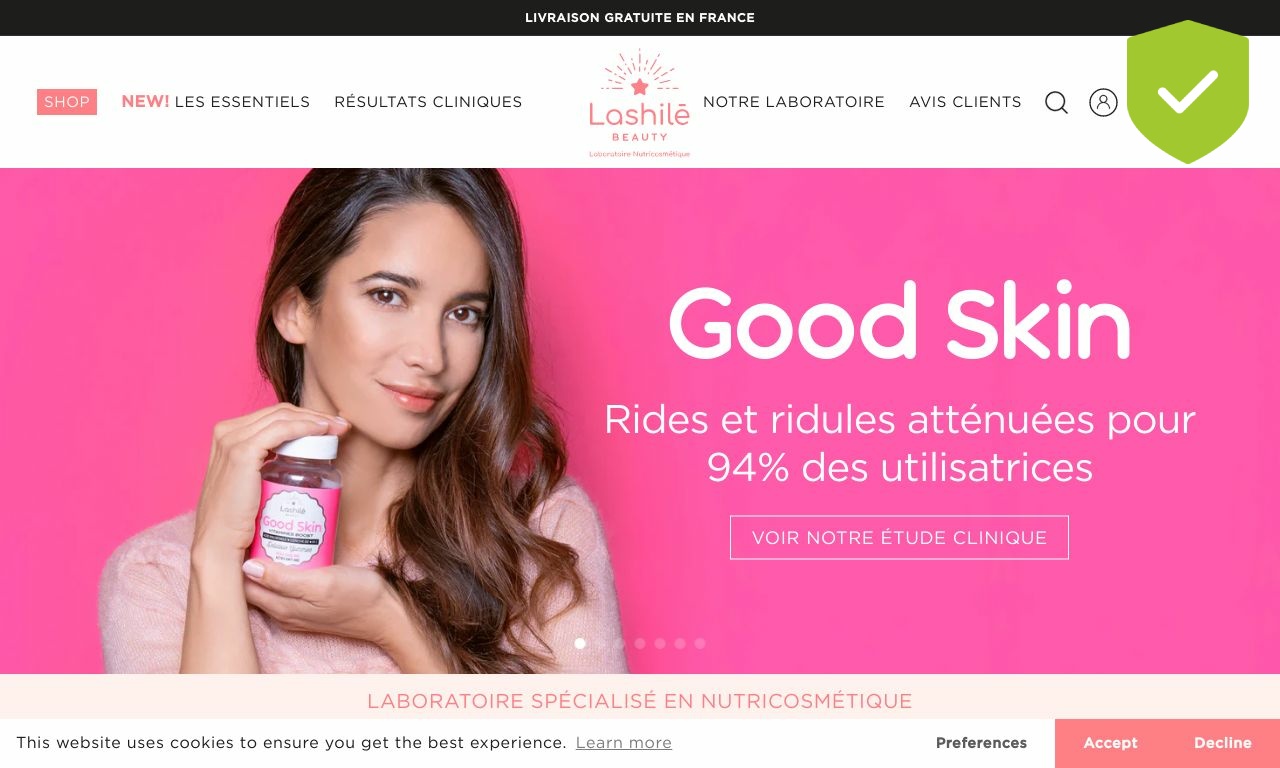
Task: Open cookie Preferences
Action: click(981, 743)
